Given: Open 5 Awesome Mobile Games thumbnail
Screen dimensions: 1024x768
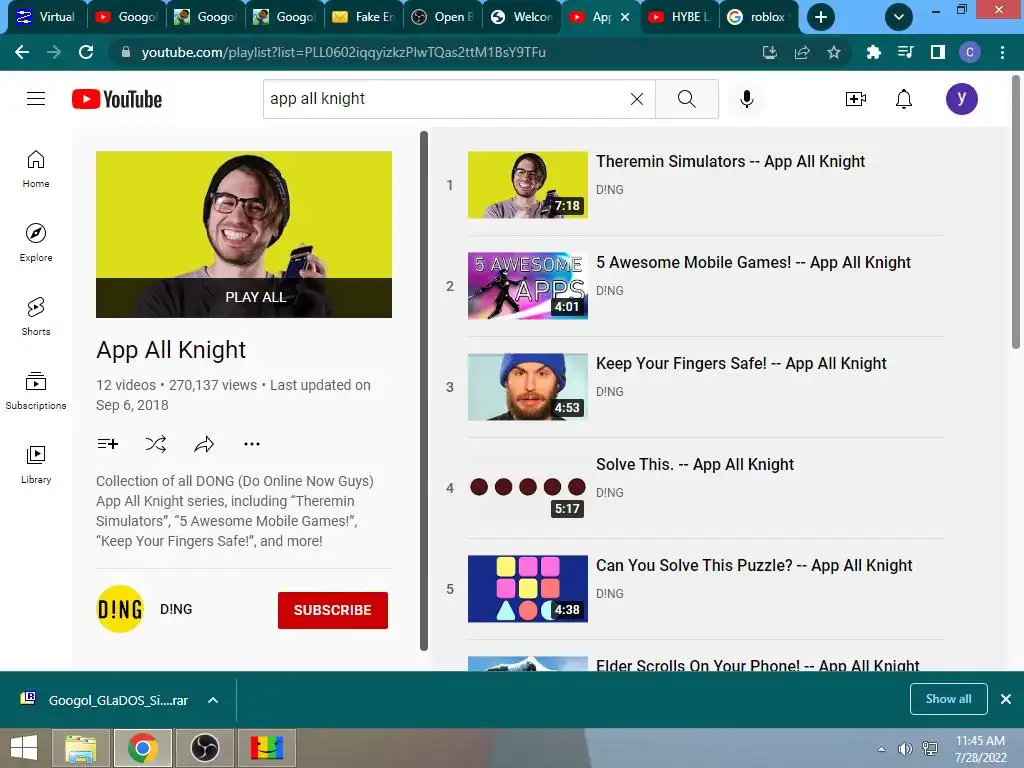Looking at the screenshot, I should tap(528, 286).
